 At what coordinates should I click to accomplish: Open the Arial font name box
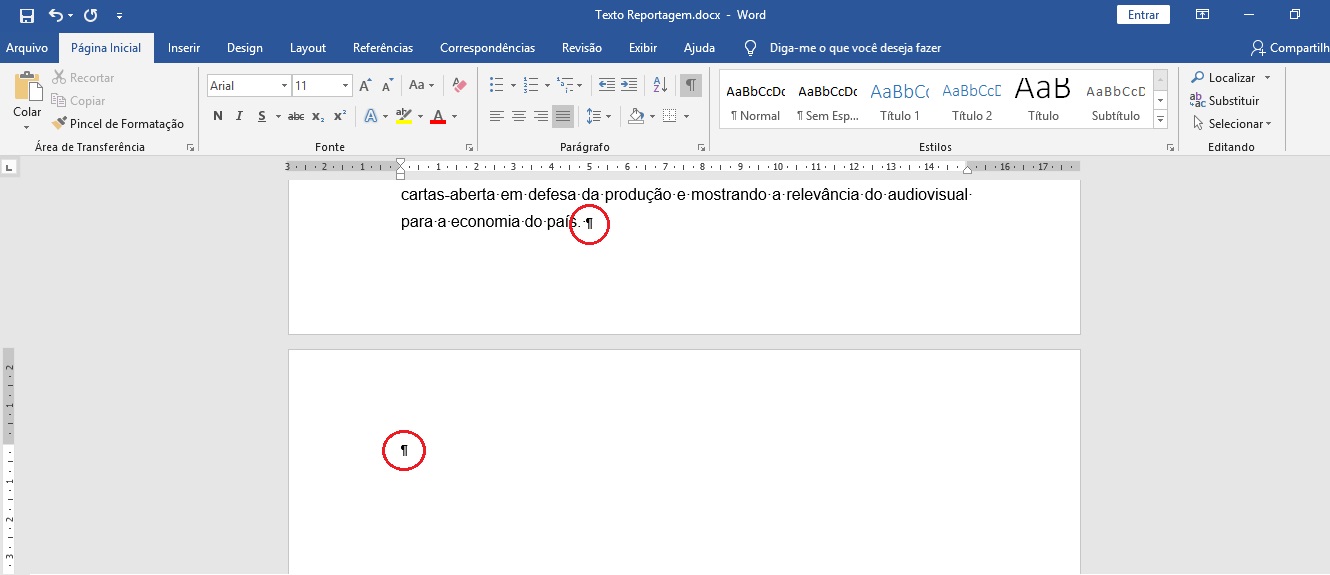(x=248, y=86)
